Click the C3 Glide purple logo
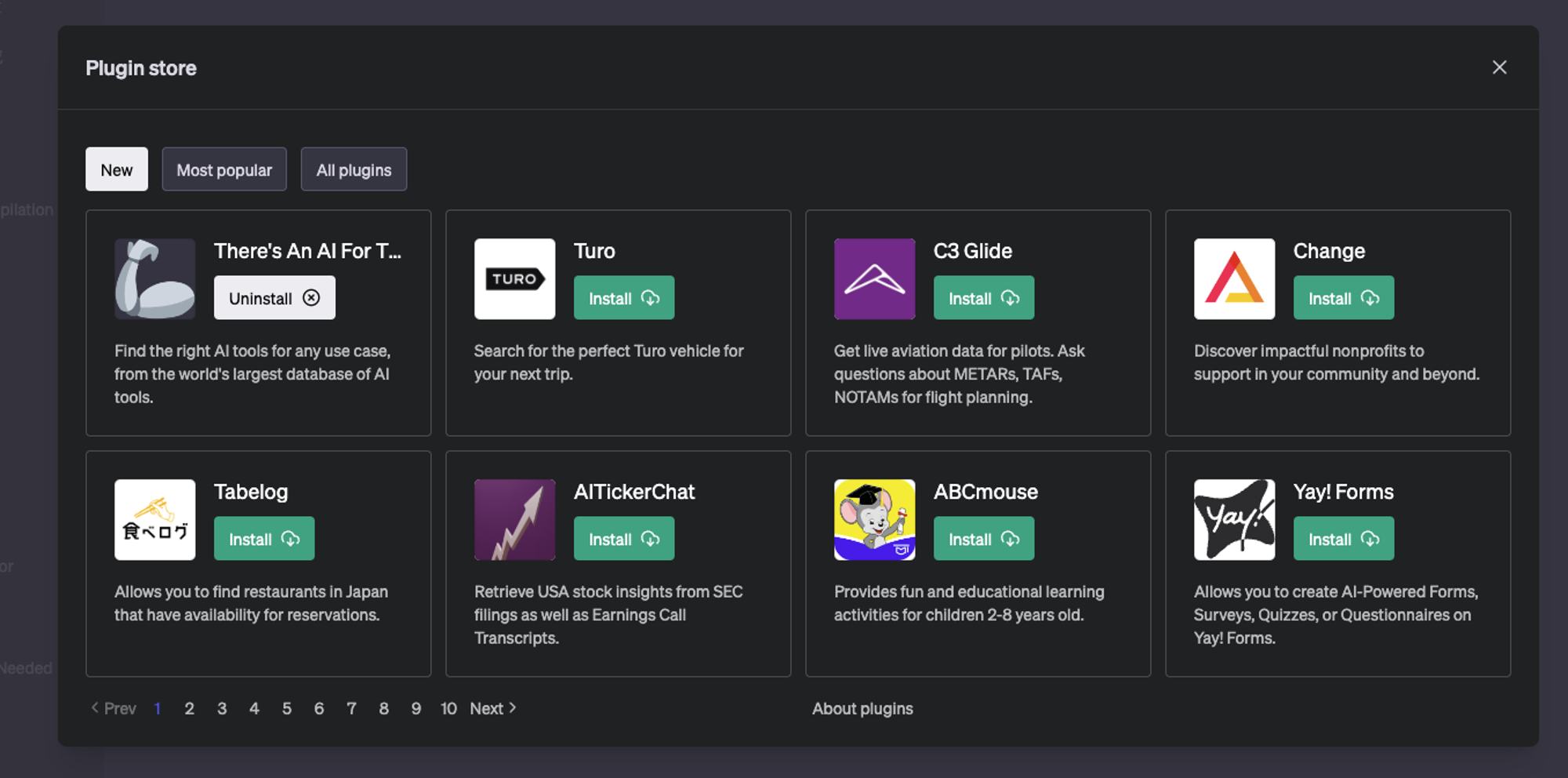This screenshot has width=1568, height=778. tap(874, 278)
